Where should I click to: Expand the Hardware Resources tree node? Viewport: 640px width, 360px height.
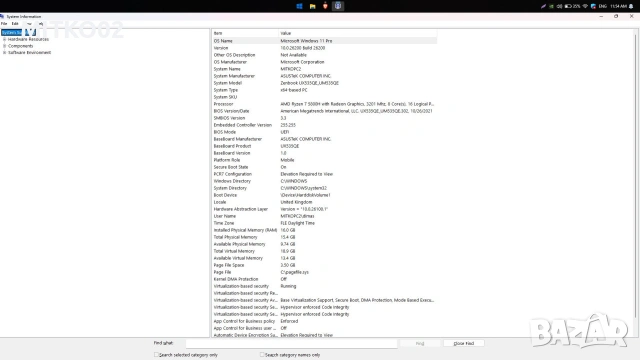point(4,40)
